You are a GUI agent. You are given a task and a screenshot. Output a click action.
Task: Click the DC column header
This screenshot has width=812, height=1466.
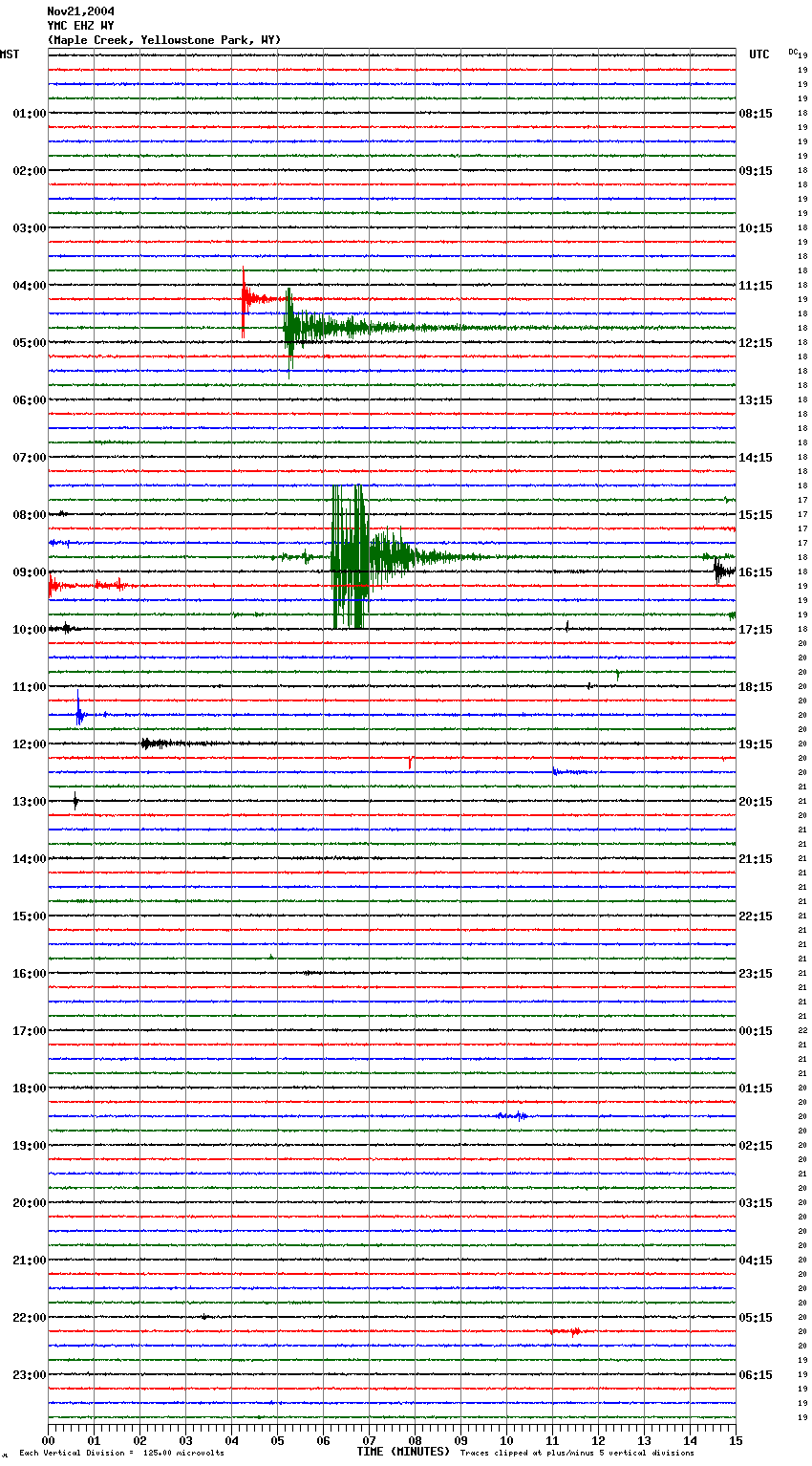coord(793,52)
